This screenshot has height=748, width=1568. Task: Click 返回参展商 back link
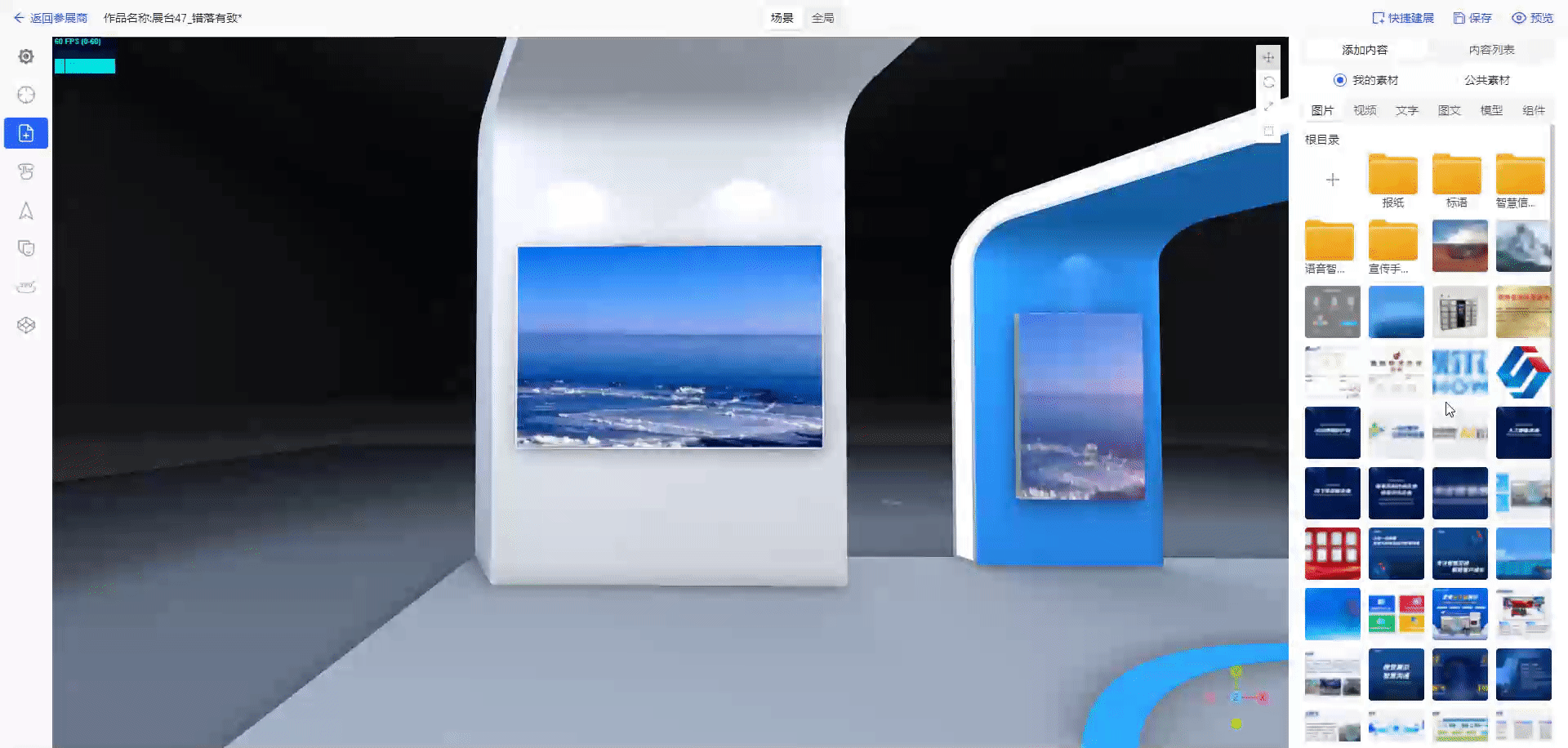[51, 18]
